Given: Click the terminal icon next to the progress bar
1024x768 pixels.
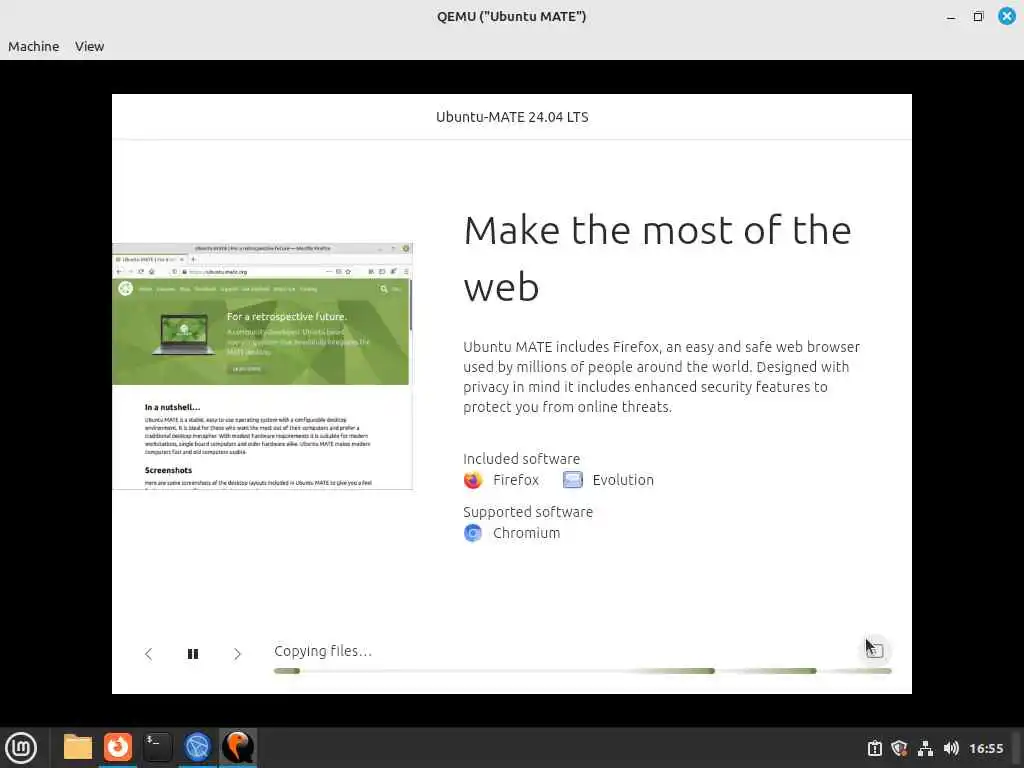Looking at the screenshot, I should click(x=875, y=650).
